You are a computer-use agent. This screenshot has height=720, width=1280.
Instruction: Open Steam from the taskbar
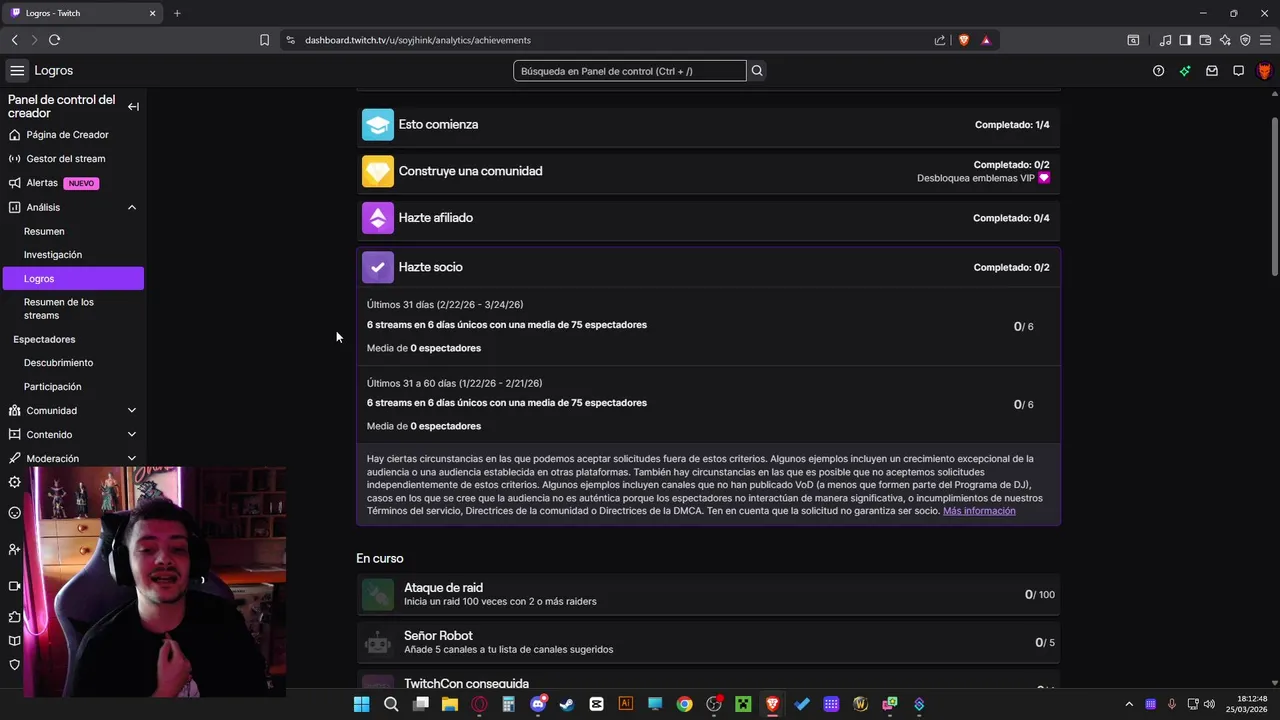pyautogui.click(x=567, y=704)
